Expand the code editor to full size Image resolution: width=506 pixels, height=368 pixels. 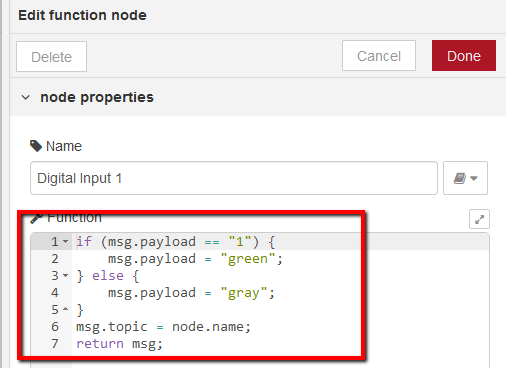coord(479,219)
